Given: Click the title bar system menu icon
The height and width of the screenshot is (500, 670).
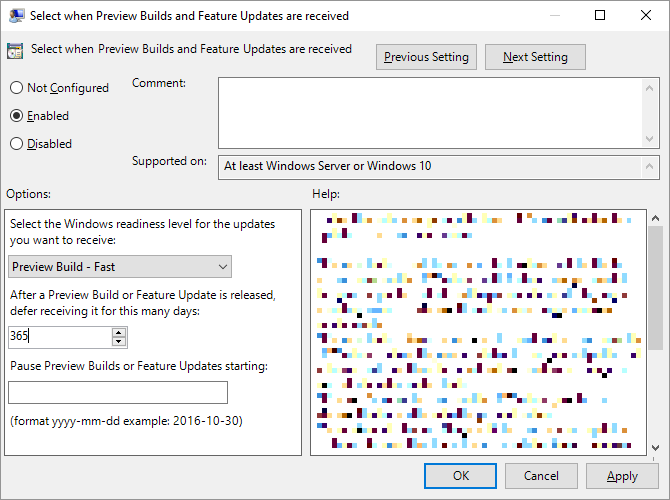Looking at the screenshot, I should 16,15.
